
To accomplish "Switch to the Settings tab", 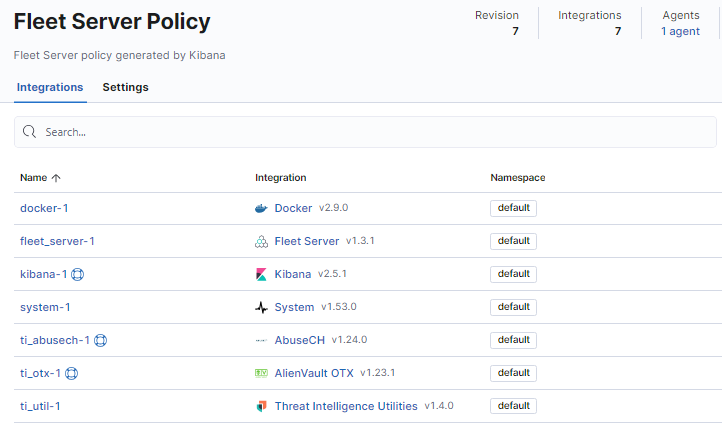I will tap(125, 87).
